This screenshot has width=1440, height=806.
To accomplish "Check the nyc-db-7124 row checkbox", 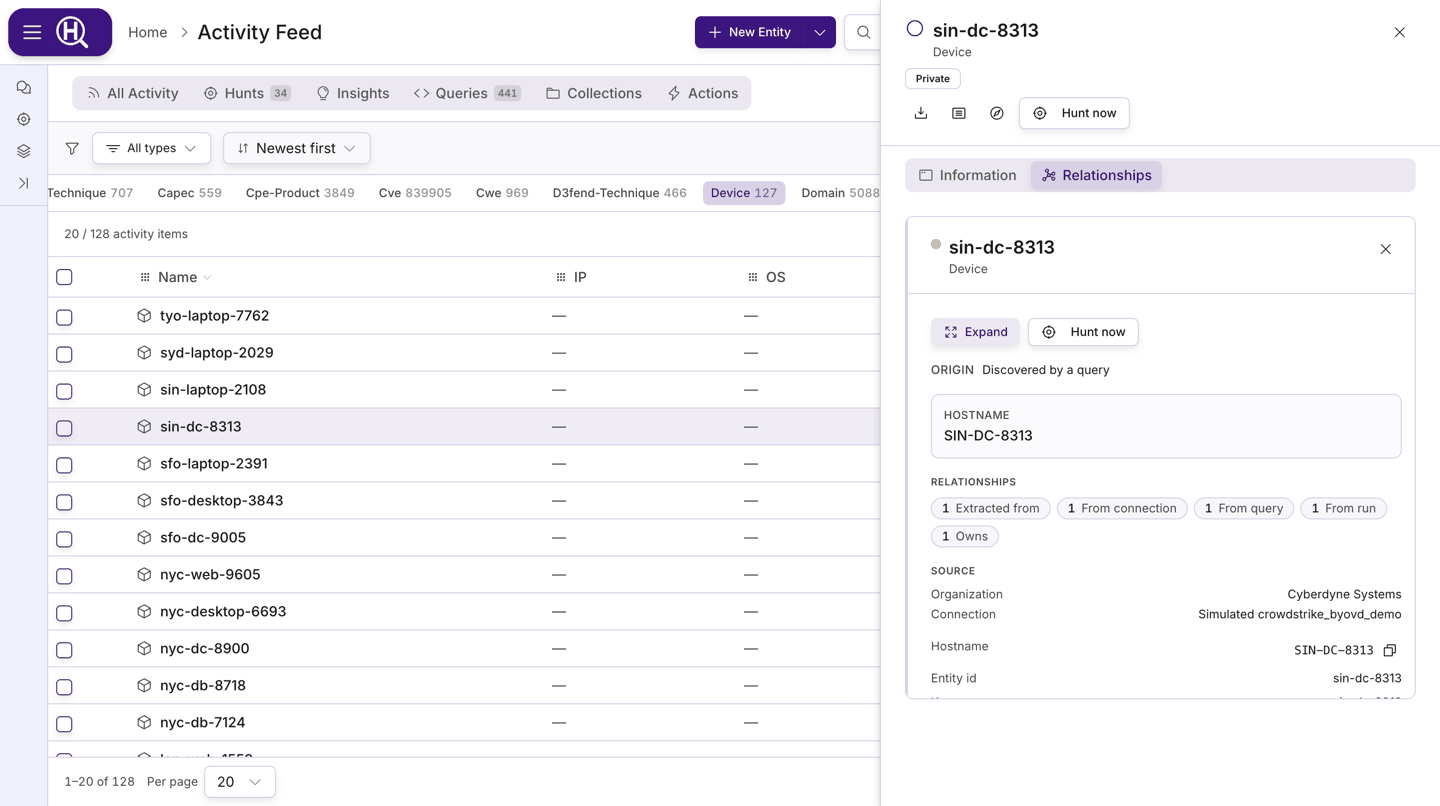I will point(64,724).
